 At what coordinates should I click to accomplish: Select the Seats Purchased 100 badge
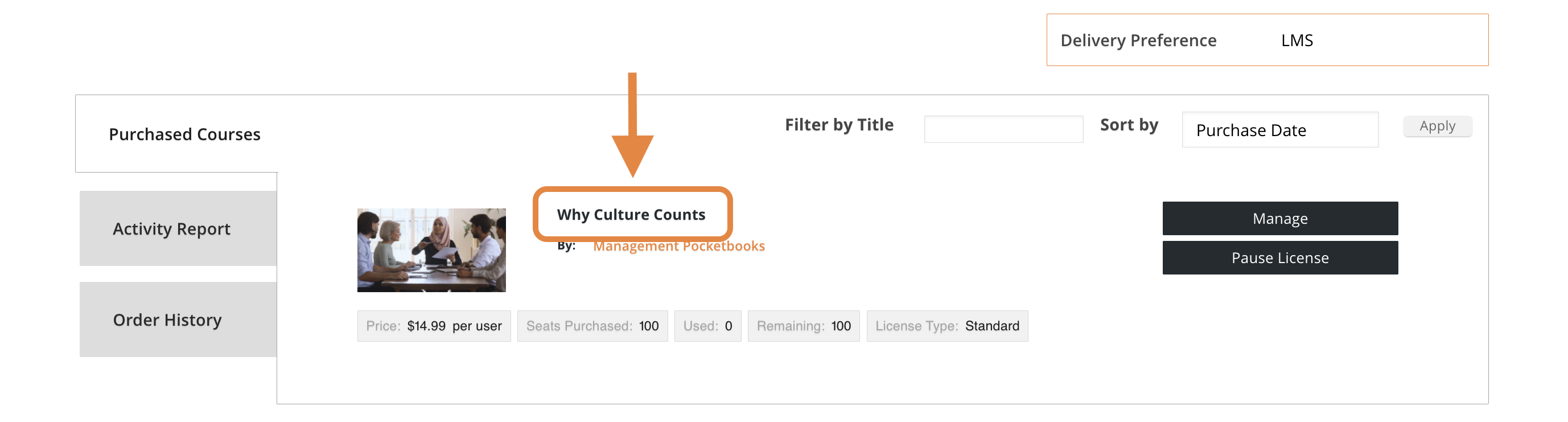592,326
